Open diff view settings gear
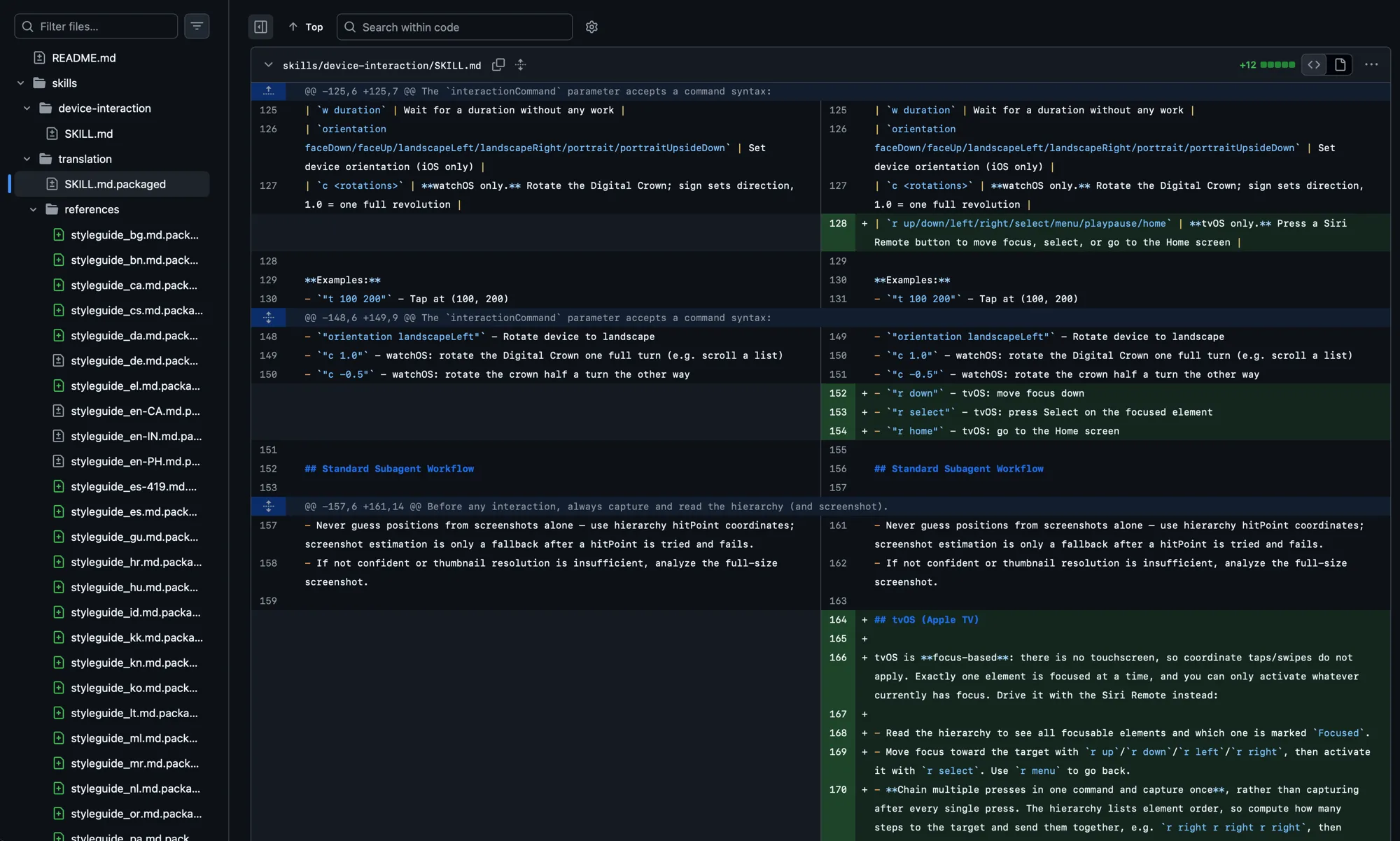Screen dimensions: 1400x841 (591, 27)
